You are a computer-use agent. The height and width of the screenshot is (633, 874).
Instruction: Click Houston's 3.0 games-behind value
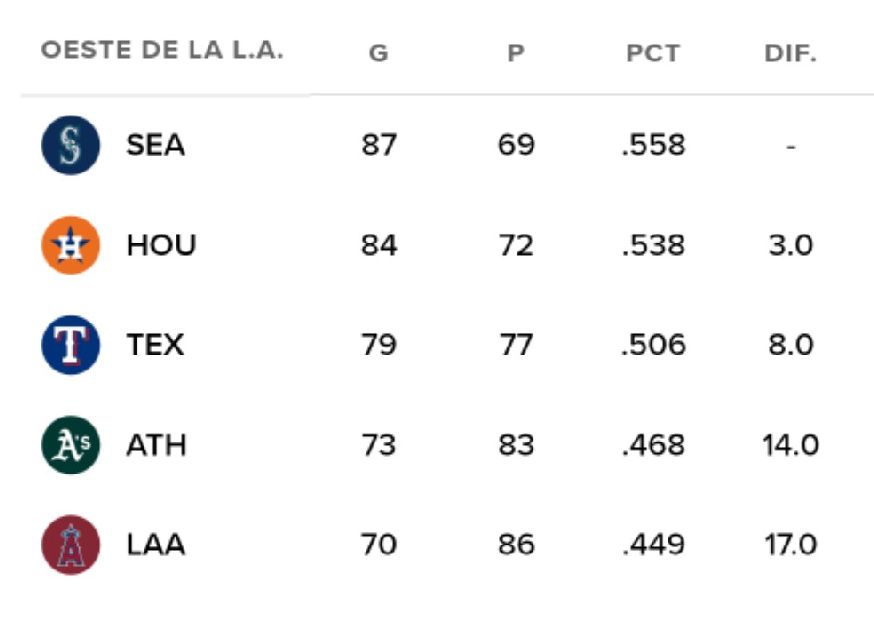[x=790, y=245]
